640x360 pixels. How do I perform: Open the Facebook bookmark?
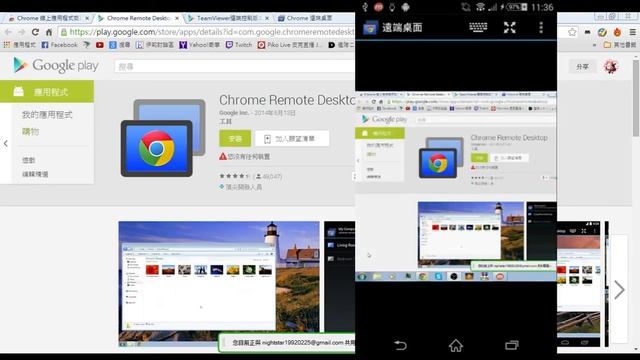[60, 45]
